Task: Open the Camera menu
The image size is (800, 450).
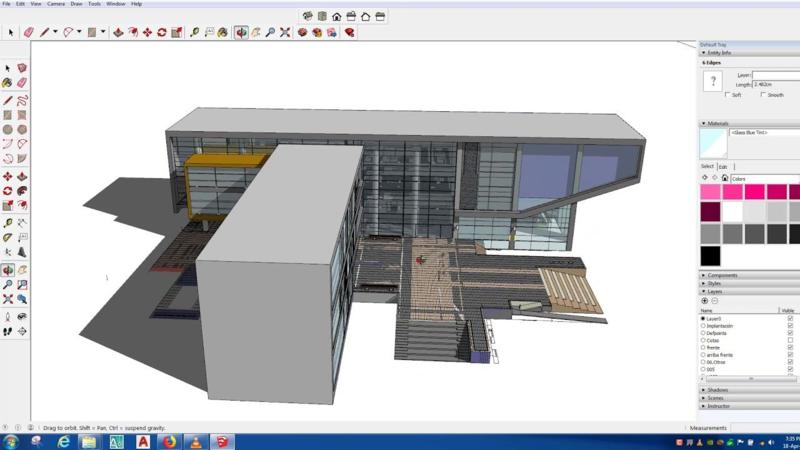Action: 56,4
